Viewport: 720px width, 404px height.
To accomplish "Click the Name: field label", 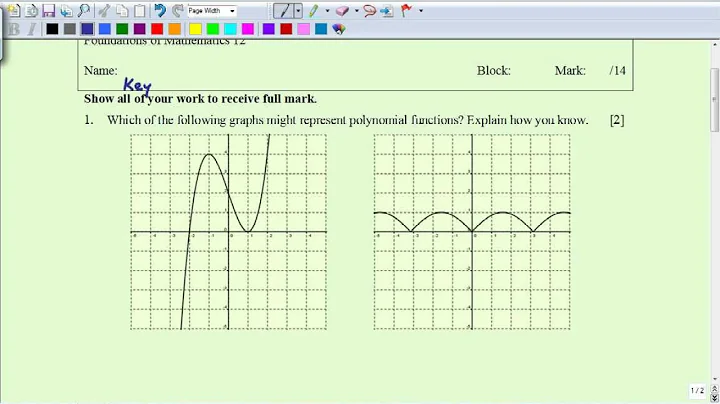I will (x=101, y=71).
